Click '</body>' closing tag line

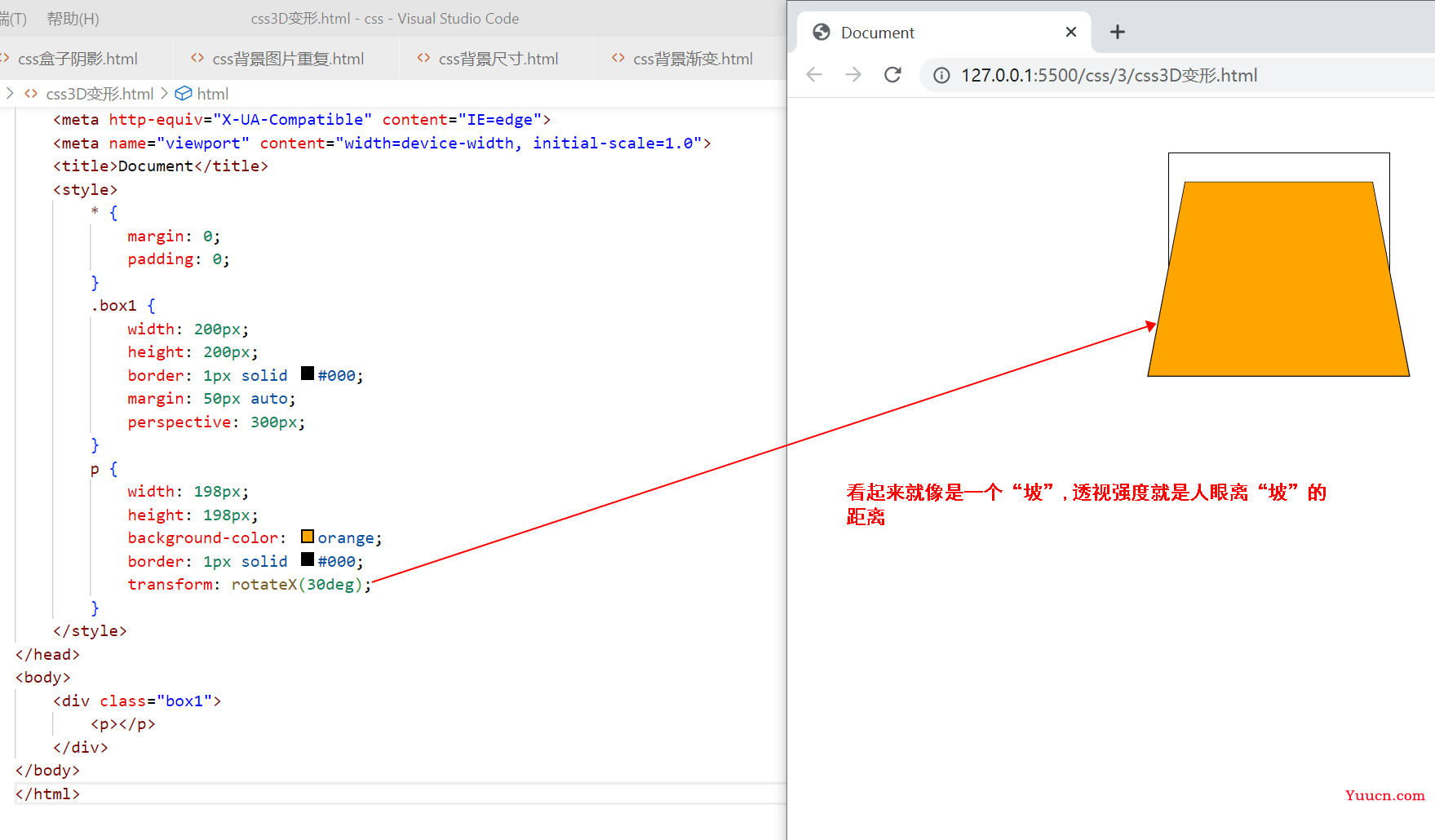(x=48, y=771)
